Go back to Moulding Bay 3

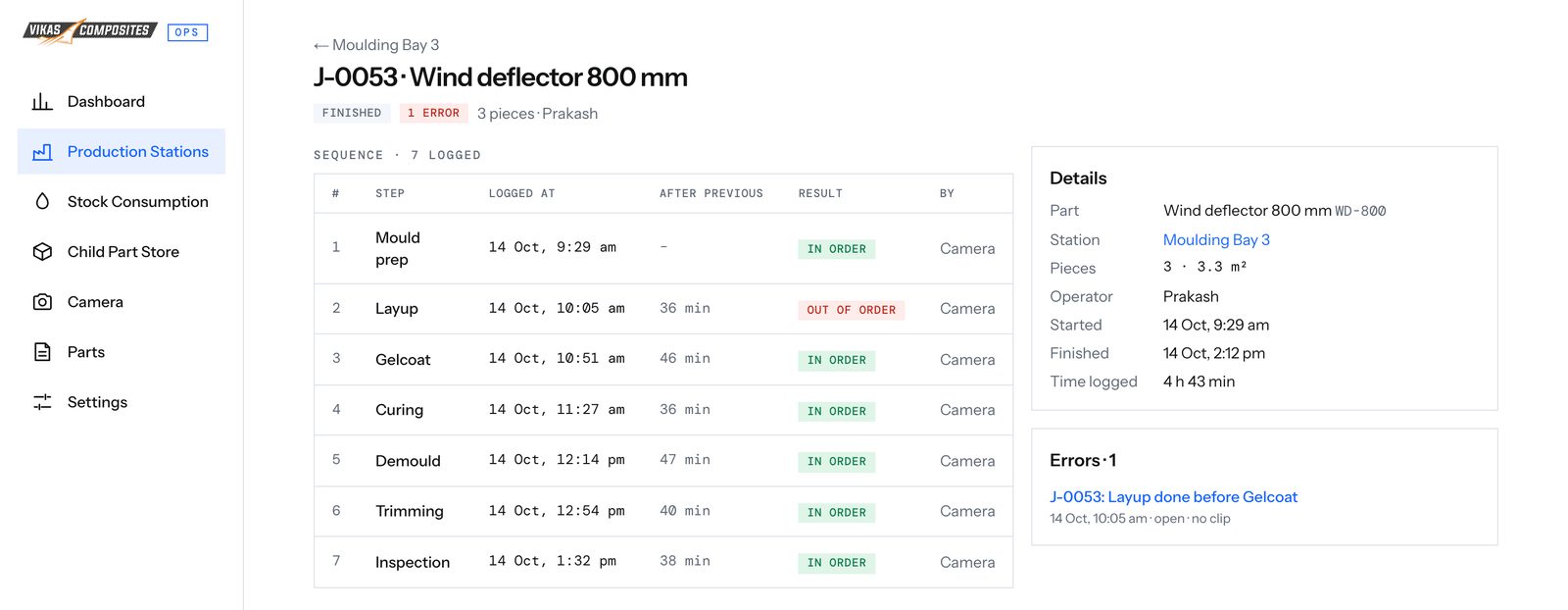[x=376, y=45]
